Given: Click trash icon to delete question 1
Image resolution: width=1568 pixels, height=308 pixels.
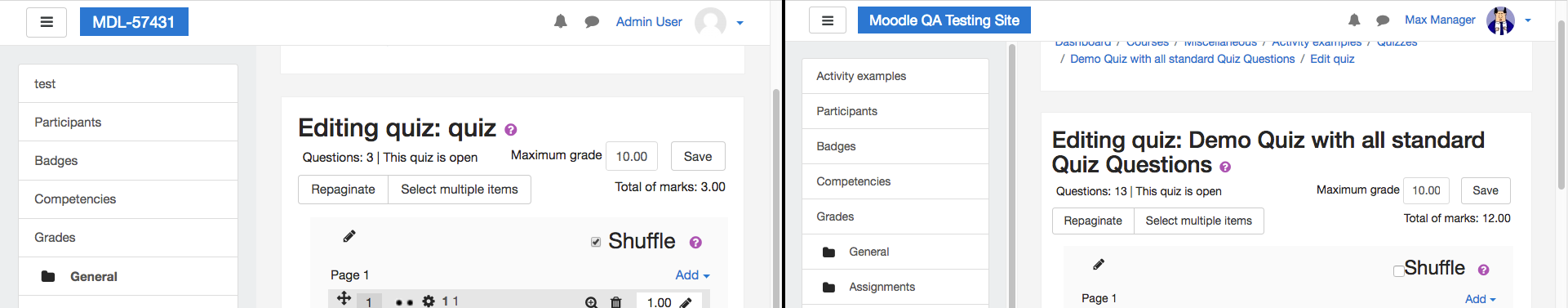Looking at the screenshot, I should point(616,302).
